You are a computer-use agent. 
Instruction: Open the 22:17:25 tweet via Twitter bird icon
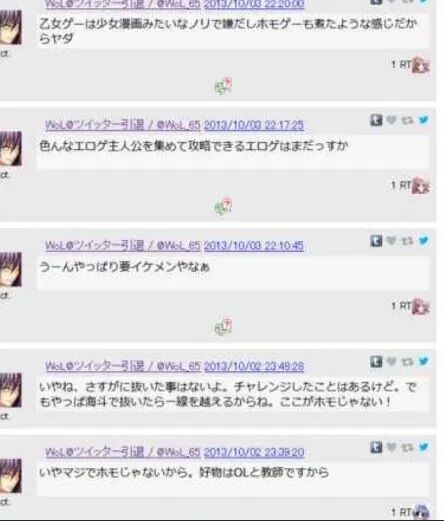tap(423, 120)
